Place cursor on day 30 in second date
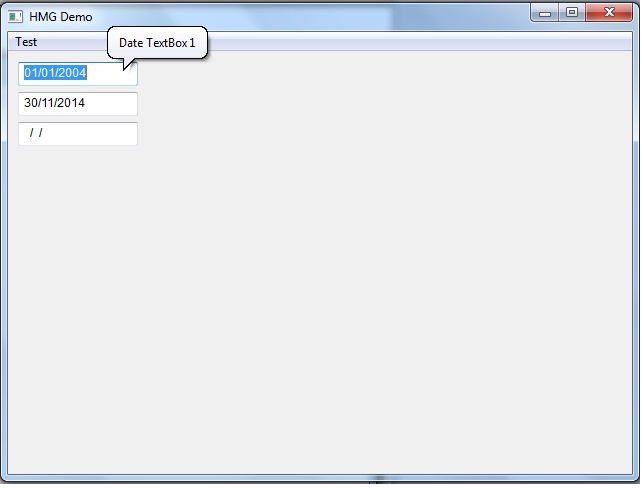 [30, 104]
